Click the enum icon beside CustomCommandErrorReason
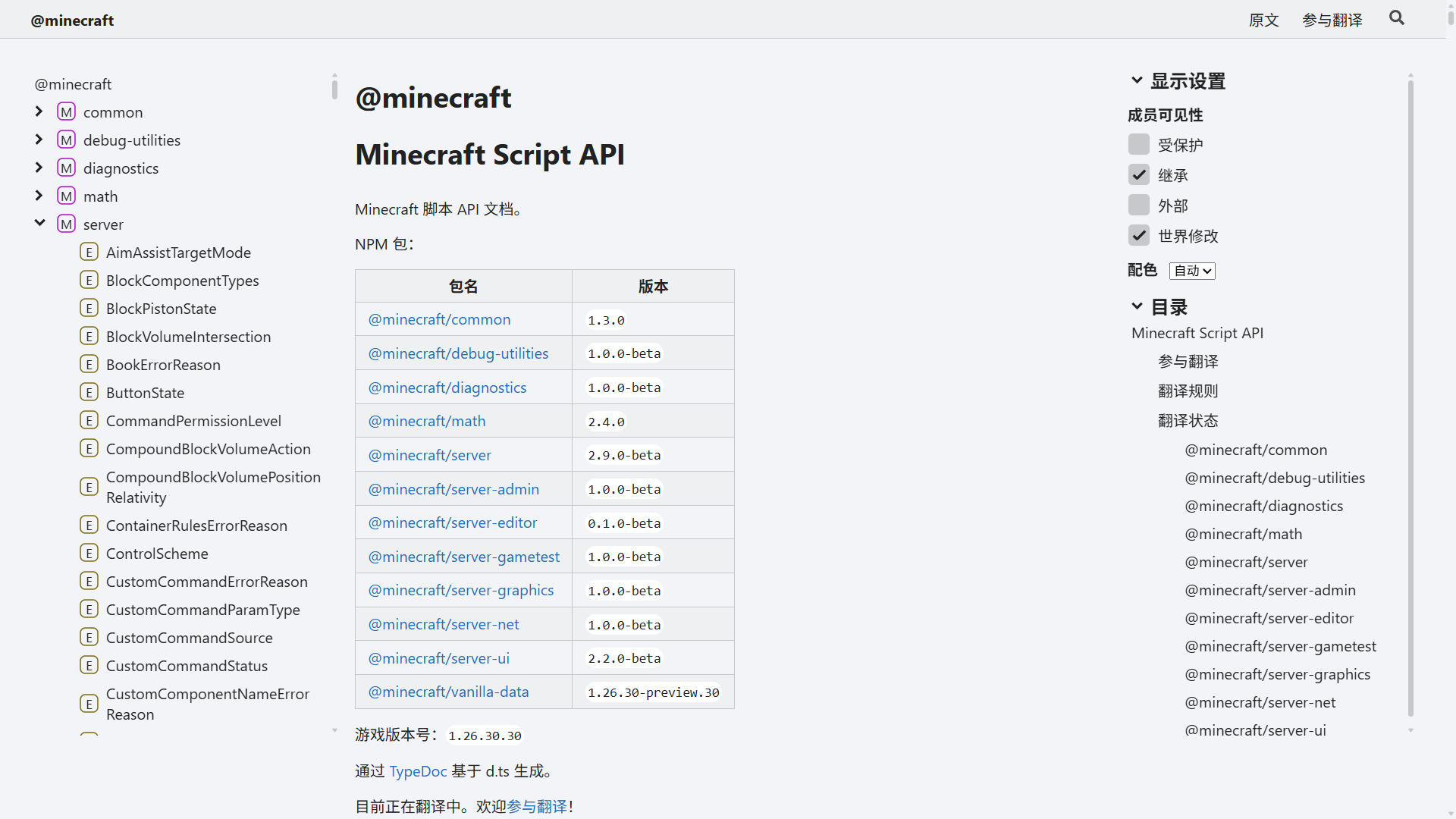This screenshot has height=819, width=1456. coord(89,582)
